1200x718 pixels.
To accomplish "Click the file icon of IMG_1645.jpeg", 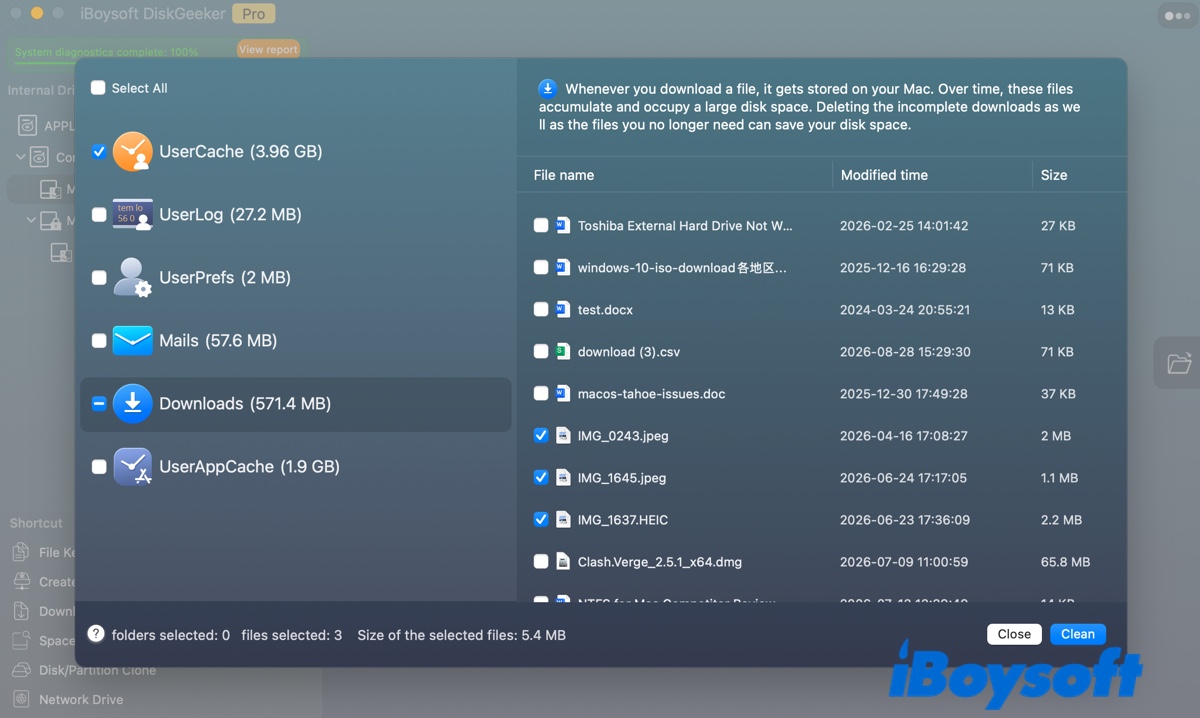I will coord(563,478).
